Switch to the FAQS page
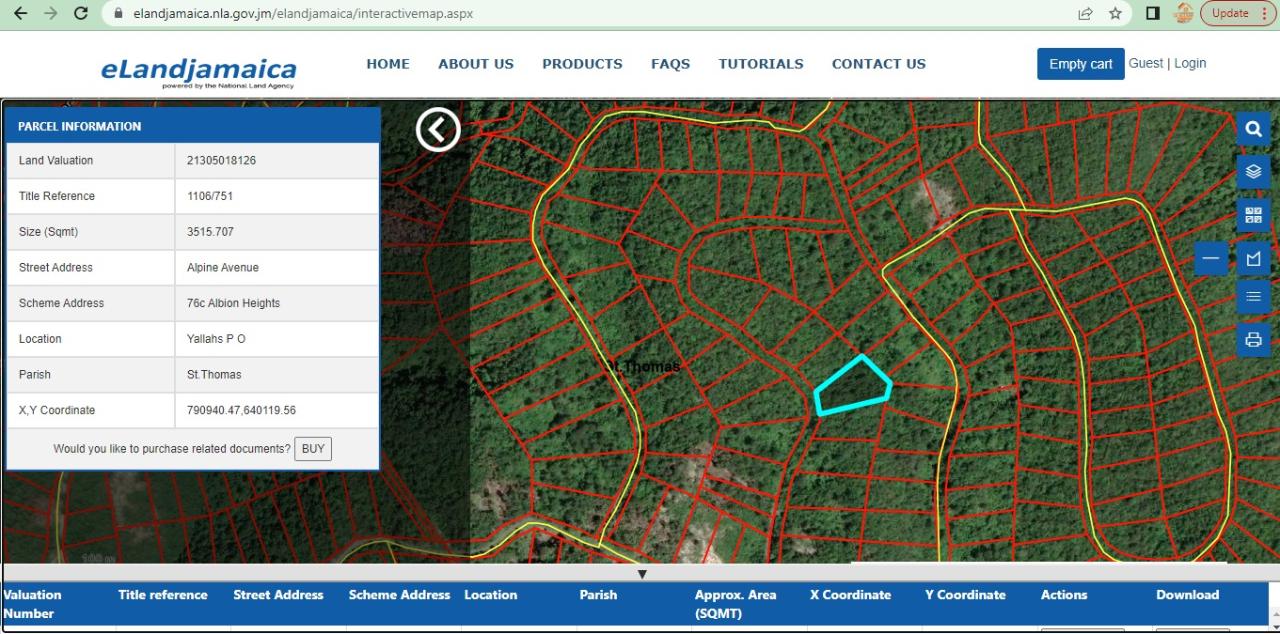Viewport: 1280px width, 634px height. (x=670, y=63)
